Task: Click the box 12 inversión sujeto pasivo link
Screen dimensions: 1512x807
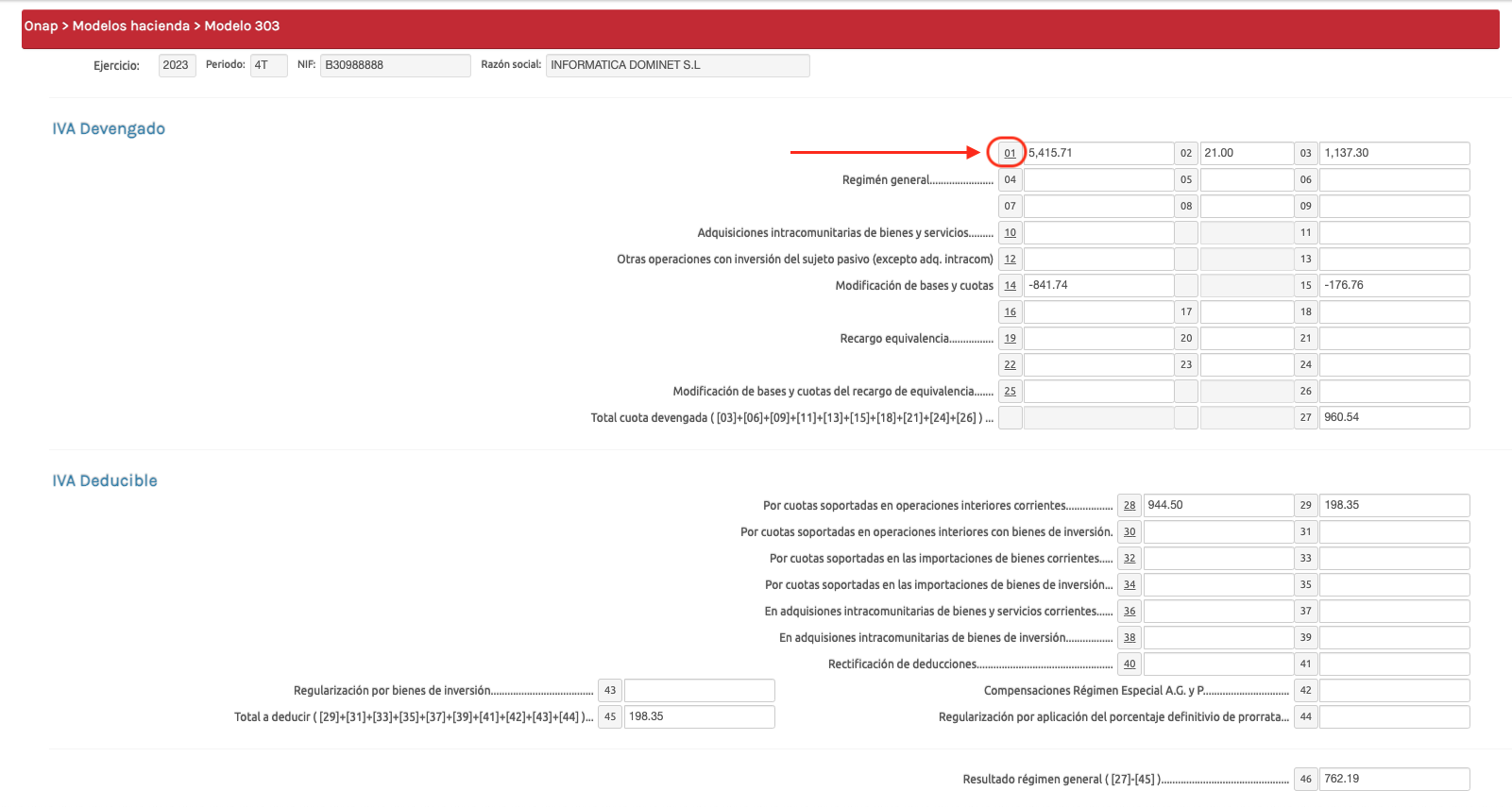Action: pos(1010,259)
